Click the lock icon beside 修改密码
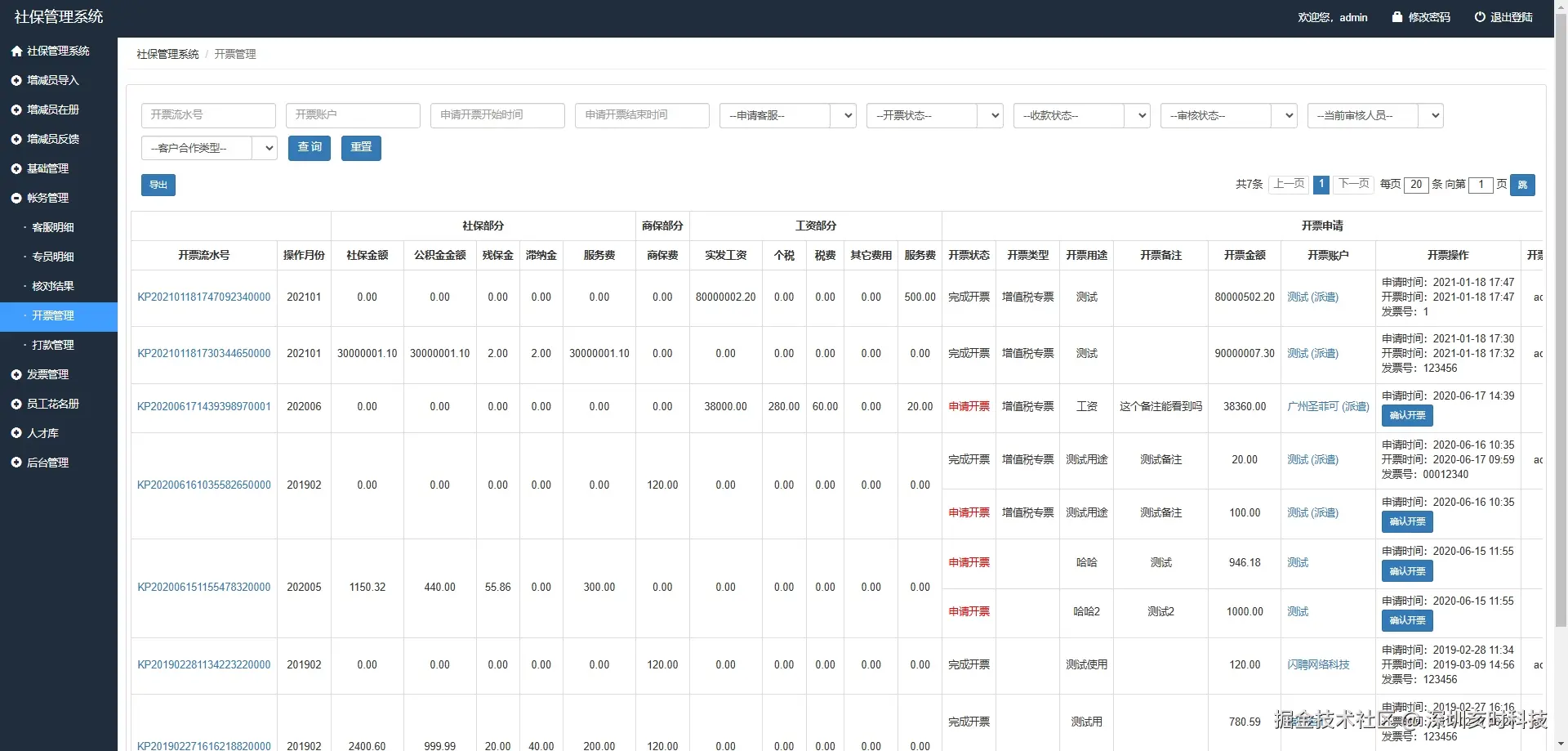This screenshot has height=751, width=1568. (1397, 17)
